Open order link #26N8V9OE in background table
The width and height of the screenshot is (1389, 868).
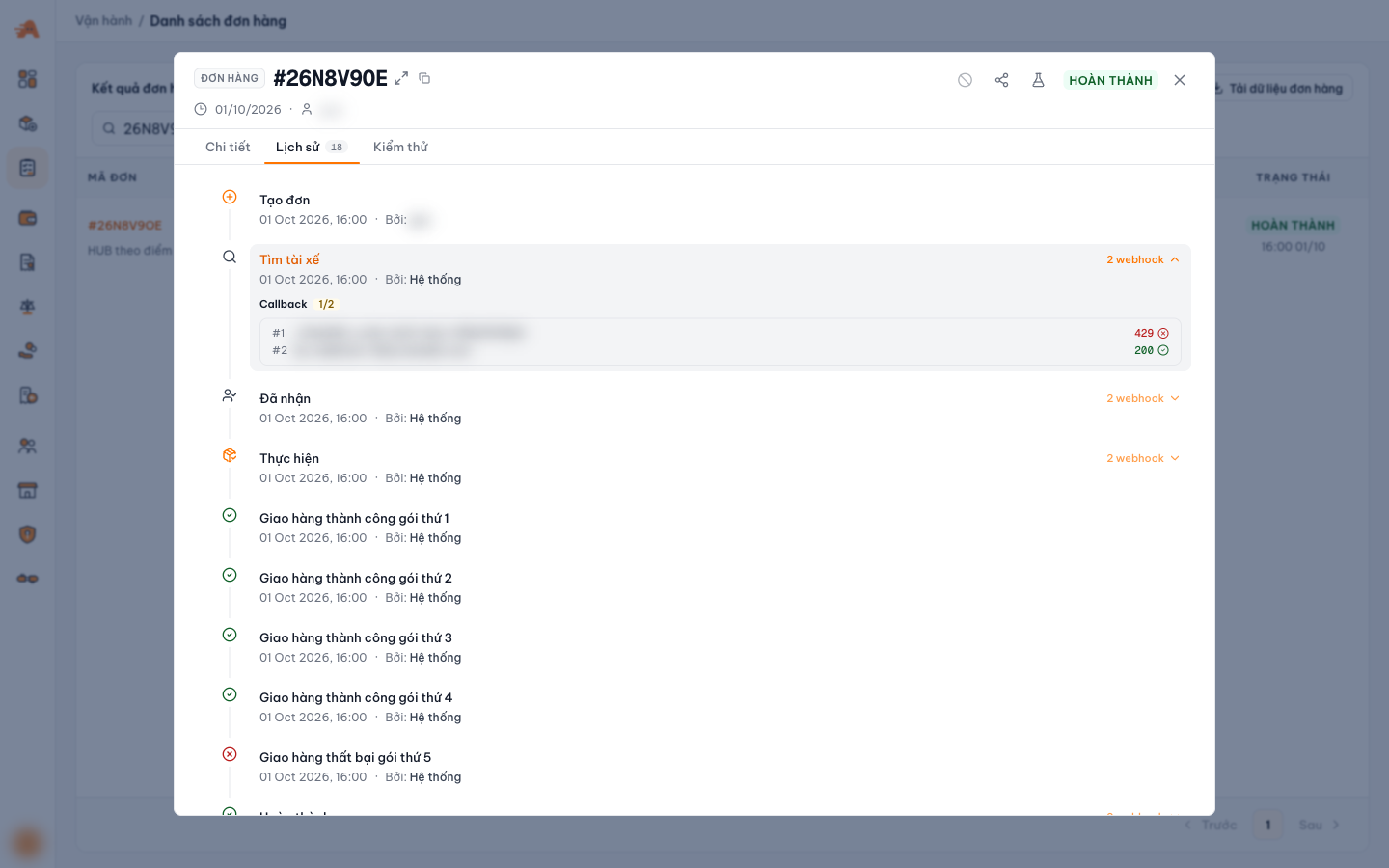pyautogui.click(x=125, y=225)
